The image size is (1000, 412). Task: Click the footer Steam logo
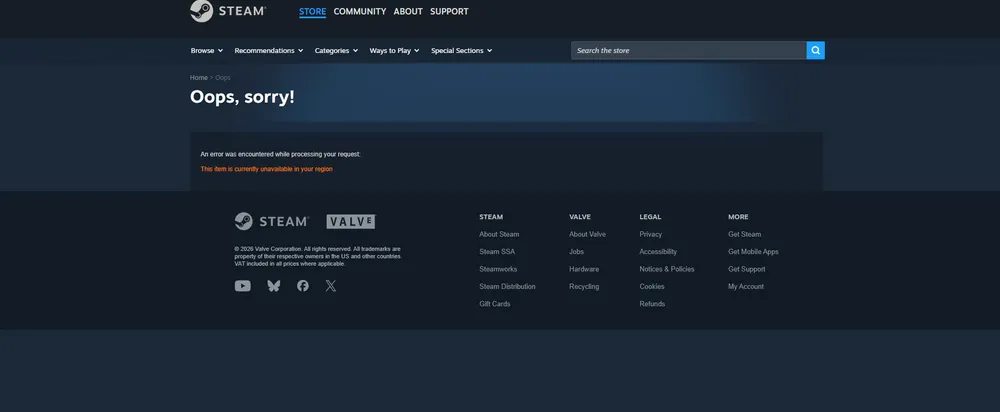point(272,221)
